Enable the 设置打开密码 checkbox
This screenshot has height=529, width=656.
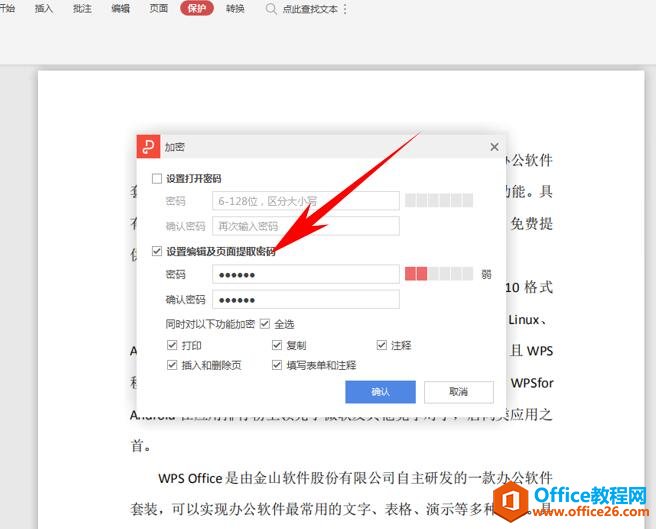(x=157, y=179)
